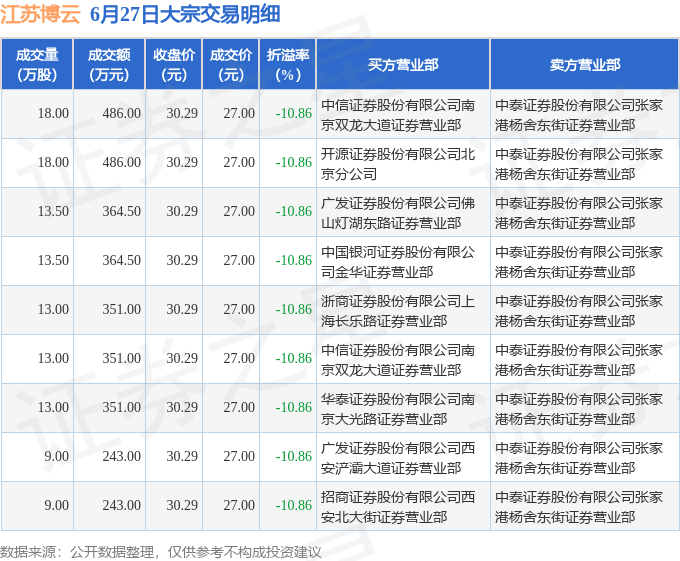This screenshot has height=561, width=680.
Task: Click 351.00 amount in 华泰证券 row
Action: pos(121,408)
